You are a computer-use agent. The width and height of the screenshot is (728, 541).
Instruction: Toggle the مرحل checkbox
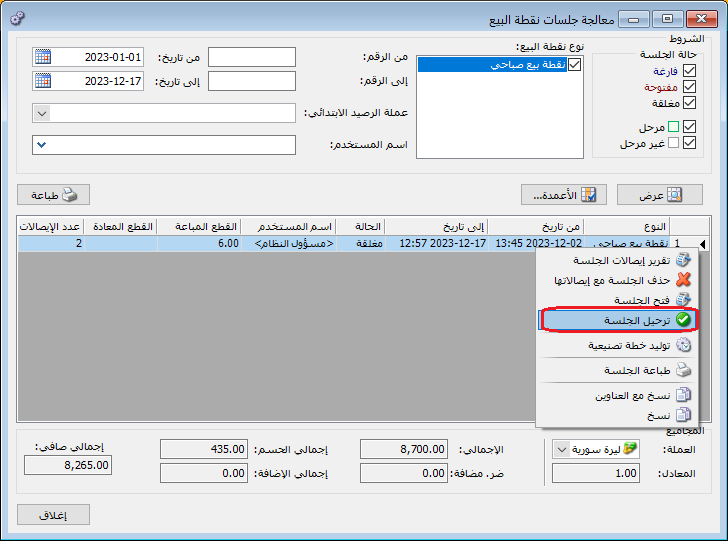coord(689,126)
